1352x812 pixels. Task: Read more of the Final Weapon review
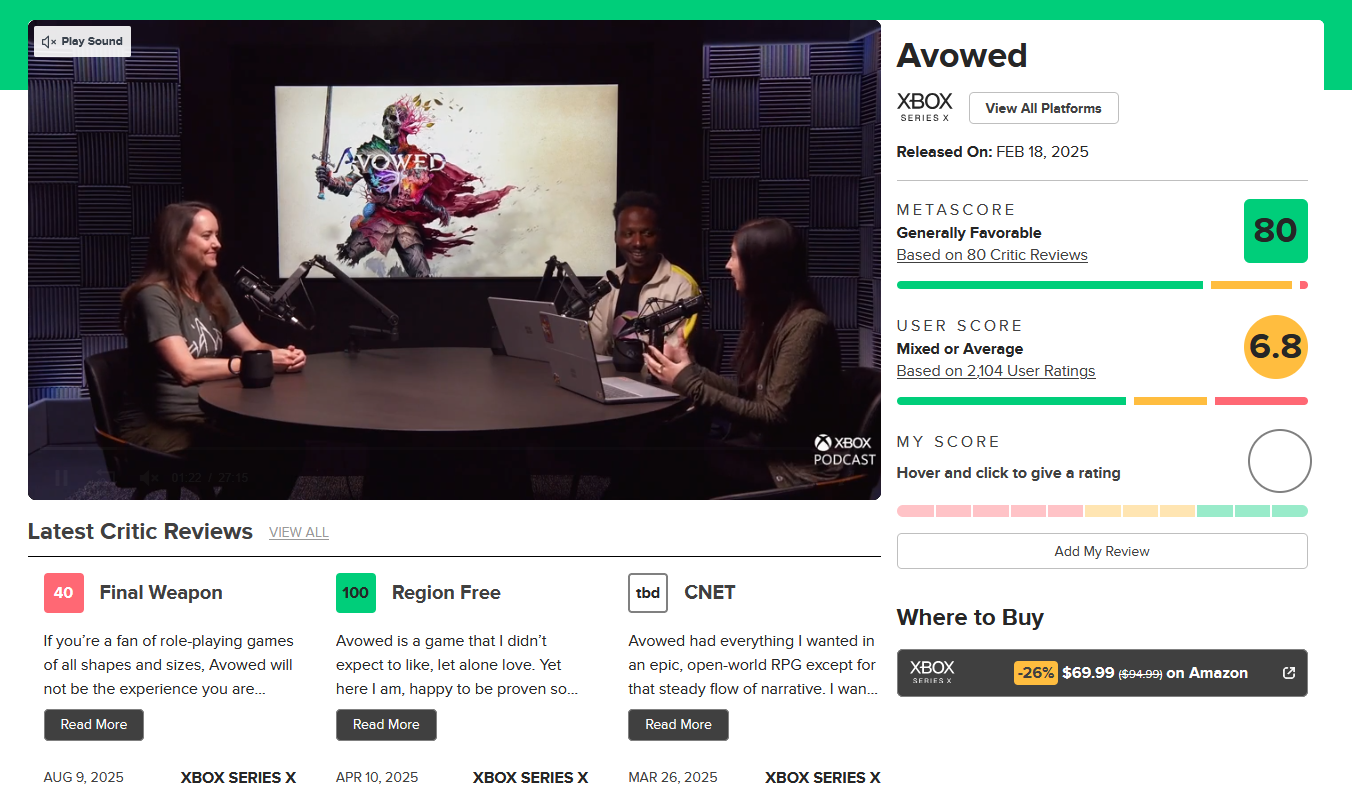click(x=94, y=725)
